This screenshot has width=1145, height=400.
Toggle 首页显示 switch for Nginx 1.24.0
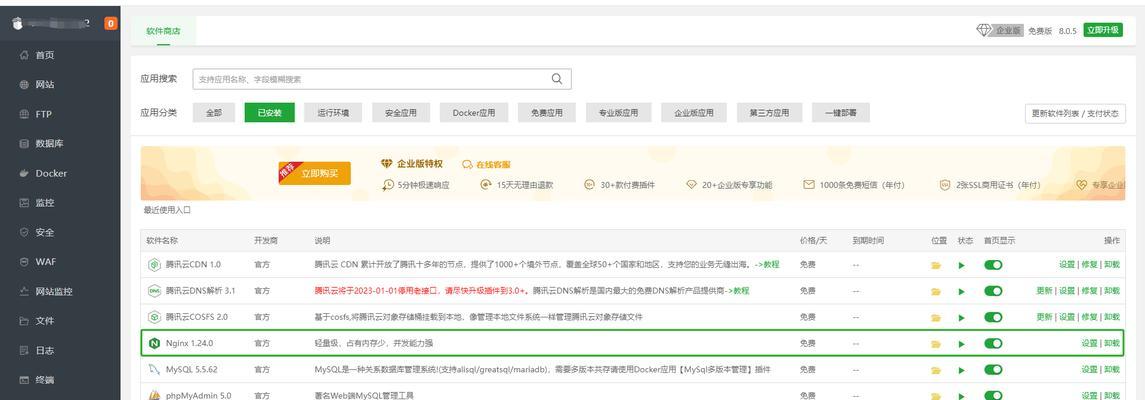[993, 344]
